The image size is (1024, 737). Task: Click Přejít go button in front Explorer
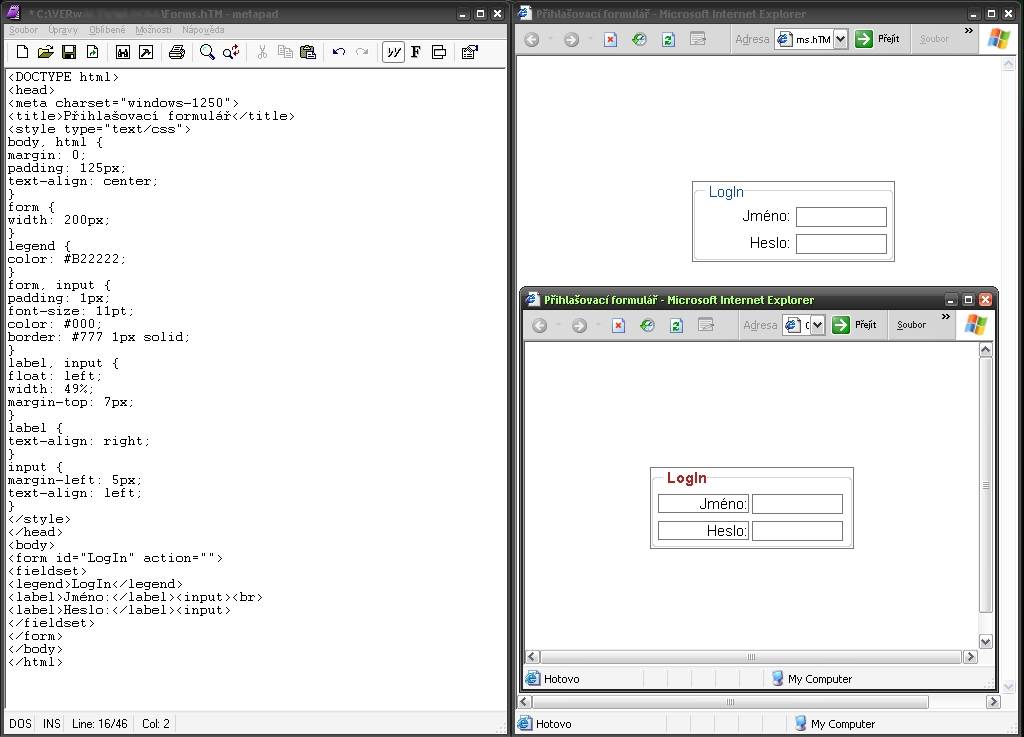[854, 324]
